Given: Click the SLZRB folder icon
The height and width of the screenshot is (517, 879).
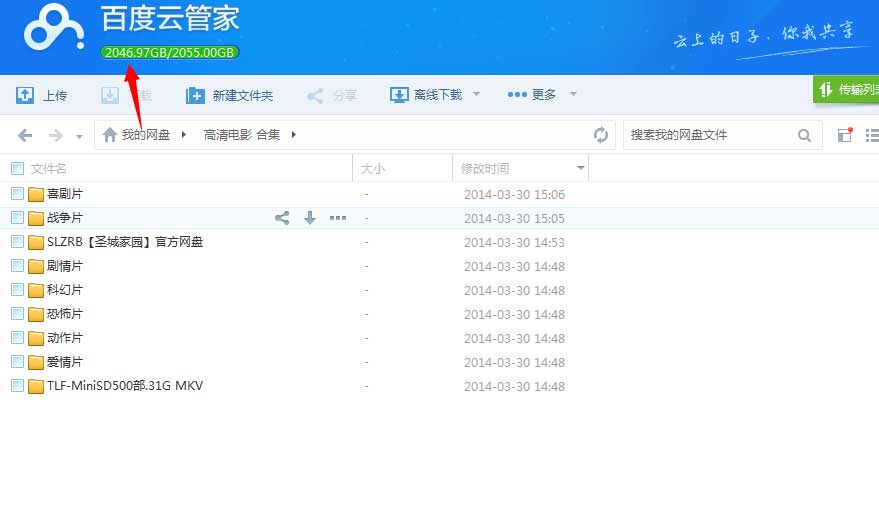Looking at the screenshot, I should [x=36, y=242].
